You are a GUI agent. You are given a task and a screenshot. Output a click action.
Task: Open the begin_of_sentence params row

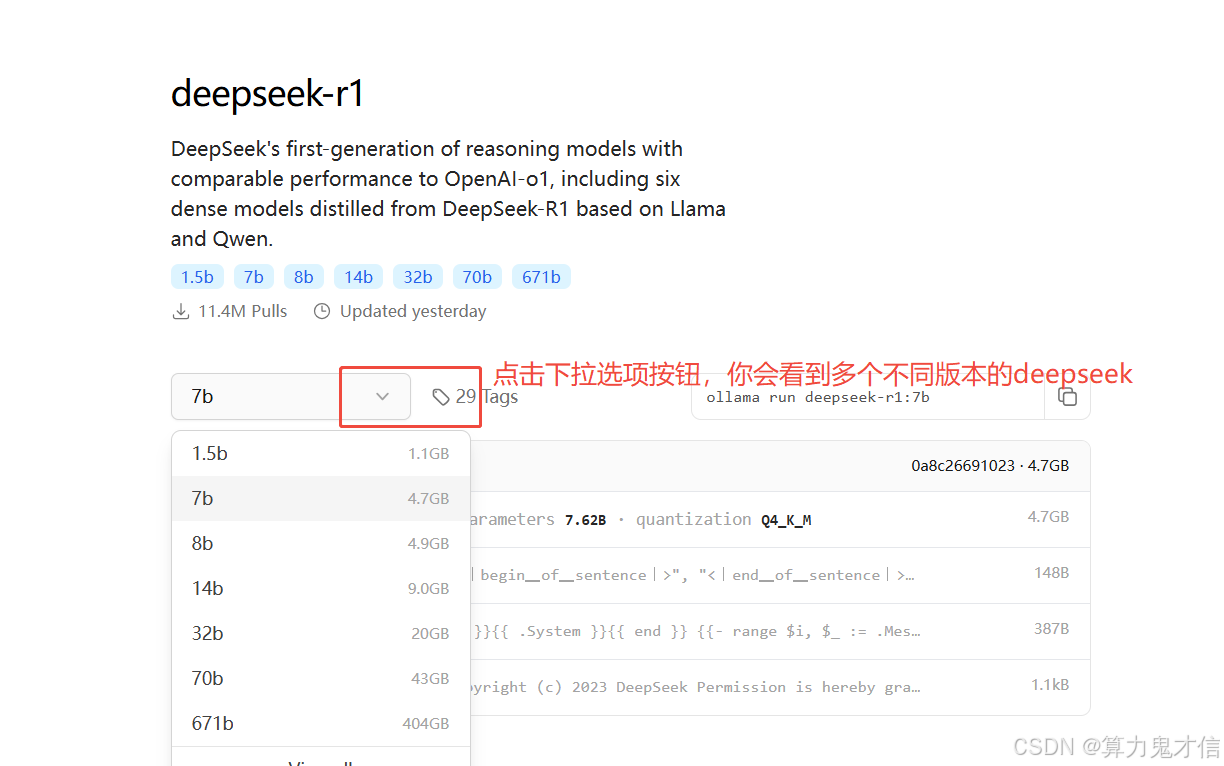point(780,575)
